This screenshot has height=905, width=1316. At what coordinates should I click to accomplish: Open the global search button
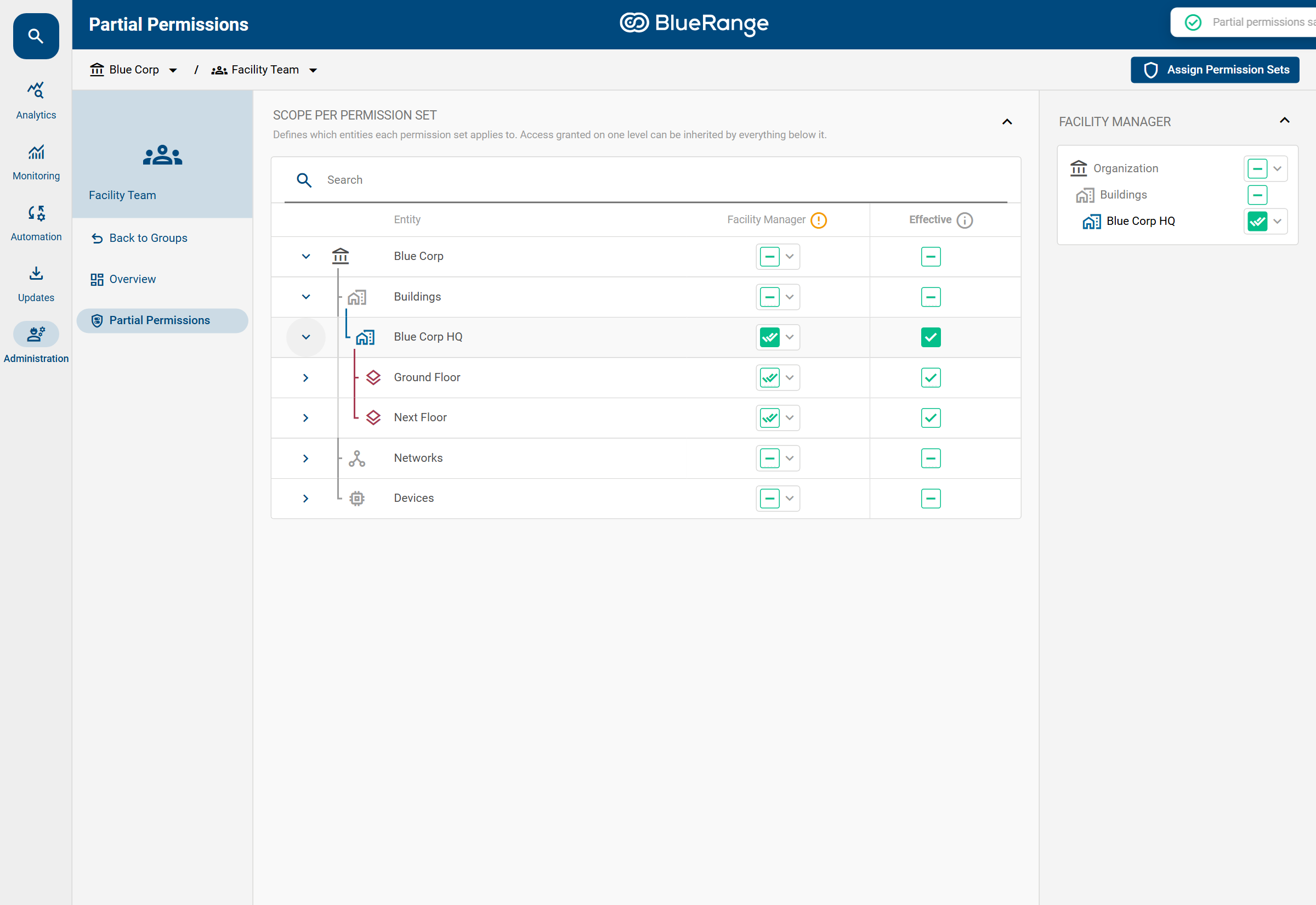(36, 36)
